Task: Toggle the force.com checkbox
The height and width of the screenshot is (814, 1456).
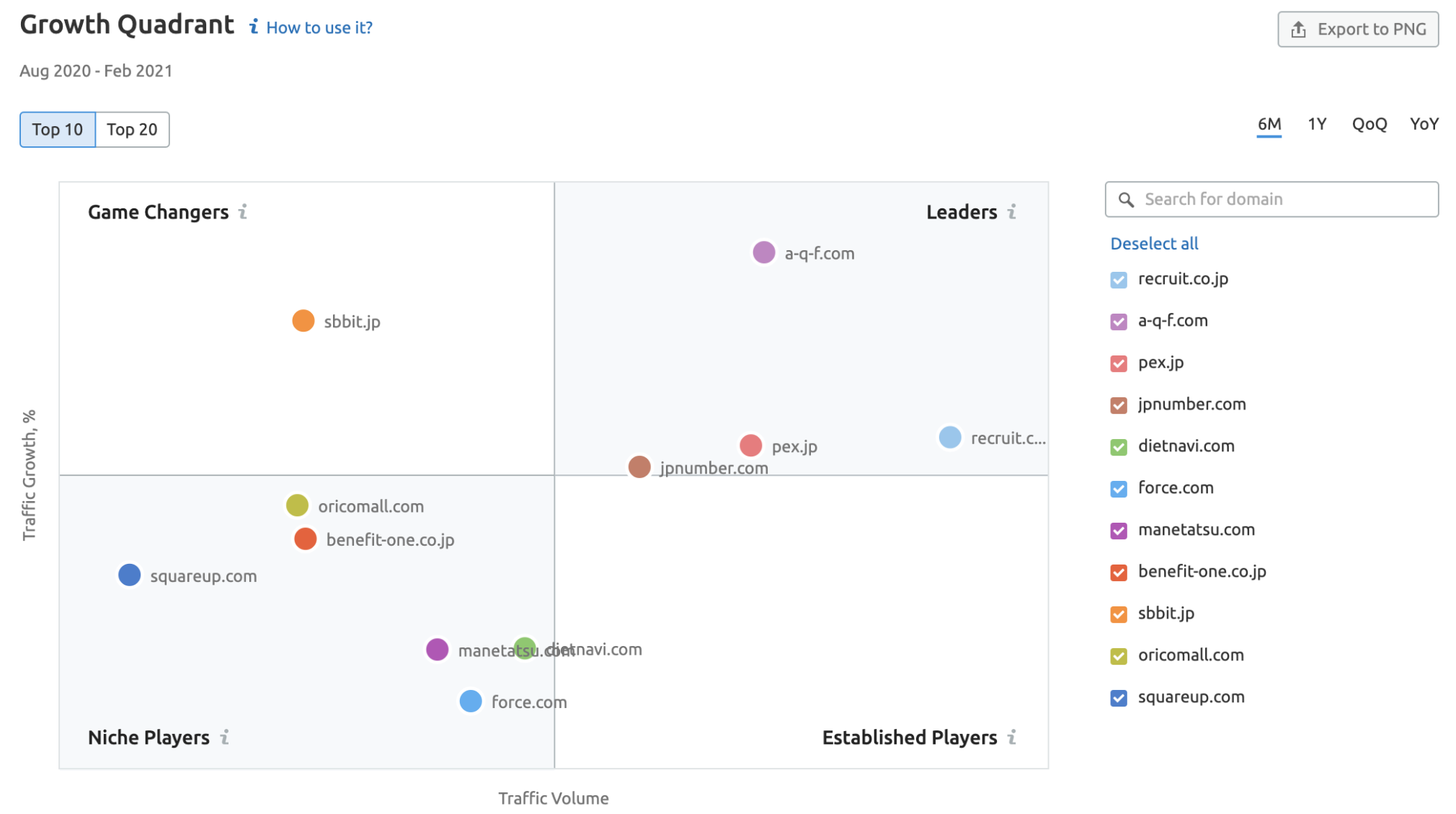Action: [x=1119, y=489]
